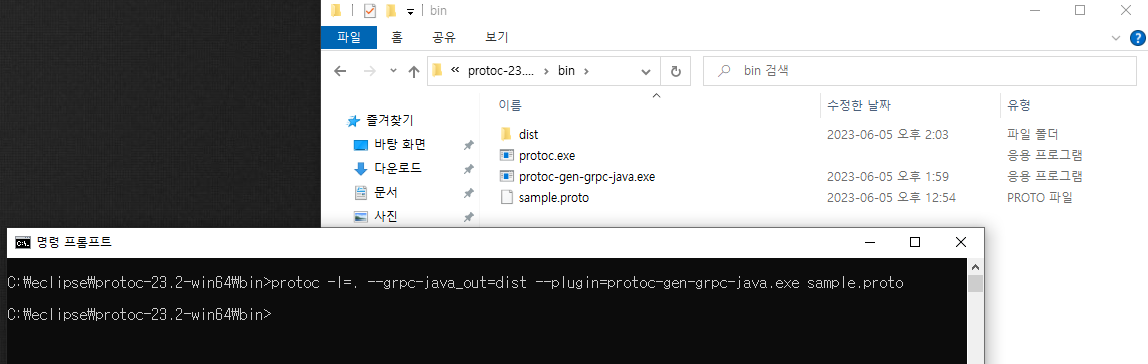Sort by the 이름 column header
Image resolution: width=1148 pixels, height=364 pixels.
tap(510, 105)
